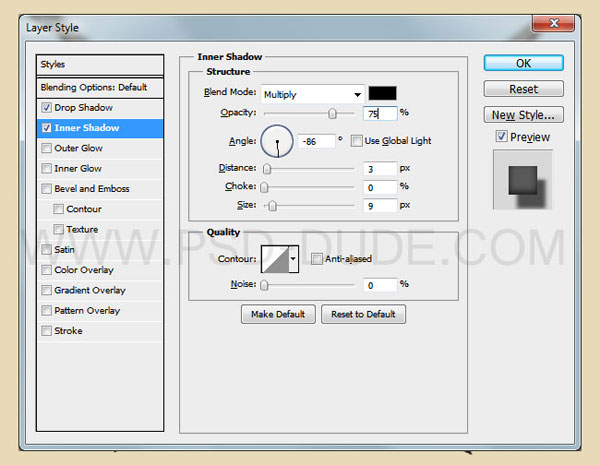Click the Distance slider handle
This screenshot has height=465, width=600.
[267, 169]
